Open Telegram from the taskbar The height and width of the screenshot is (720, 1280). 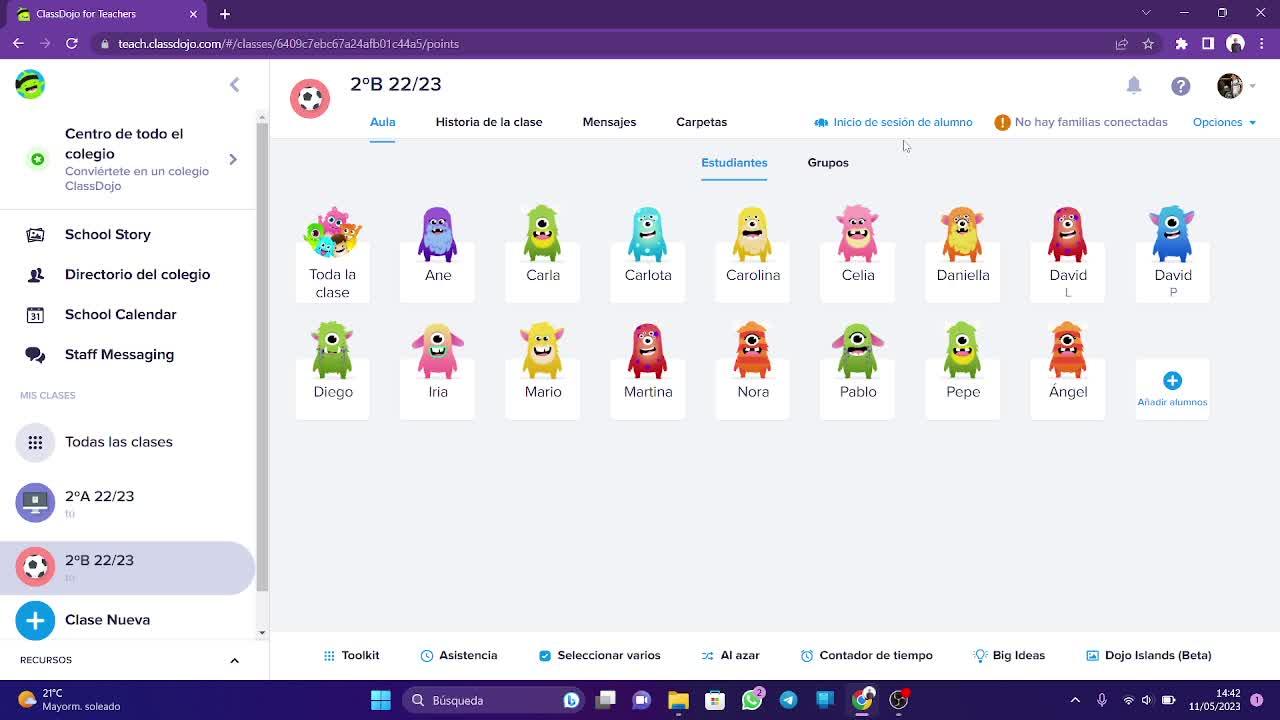[x=788, y=700]
